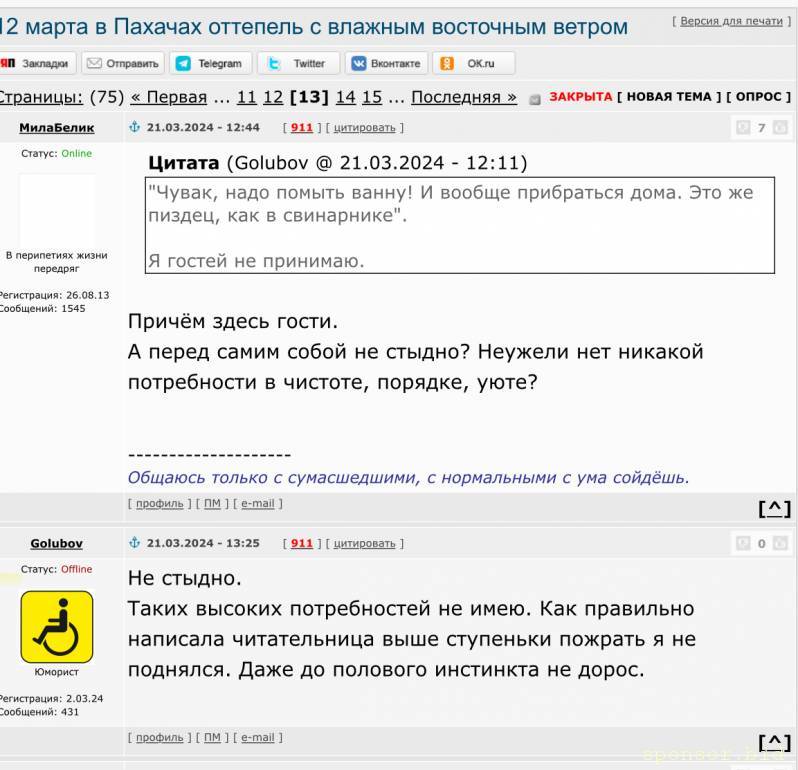Share the thread on Twitter
Viewport: 798px width, 770px height.
coord(298,63)
